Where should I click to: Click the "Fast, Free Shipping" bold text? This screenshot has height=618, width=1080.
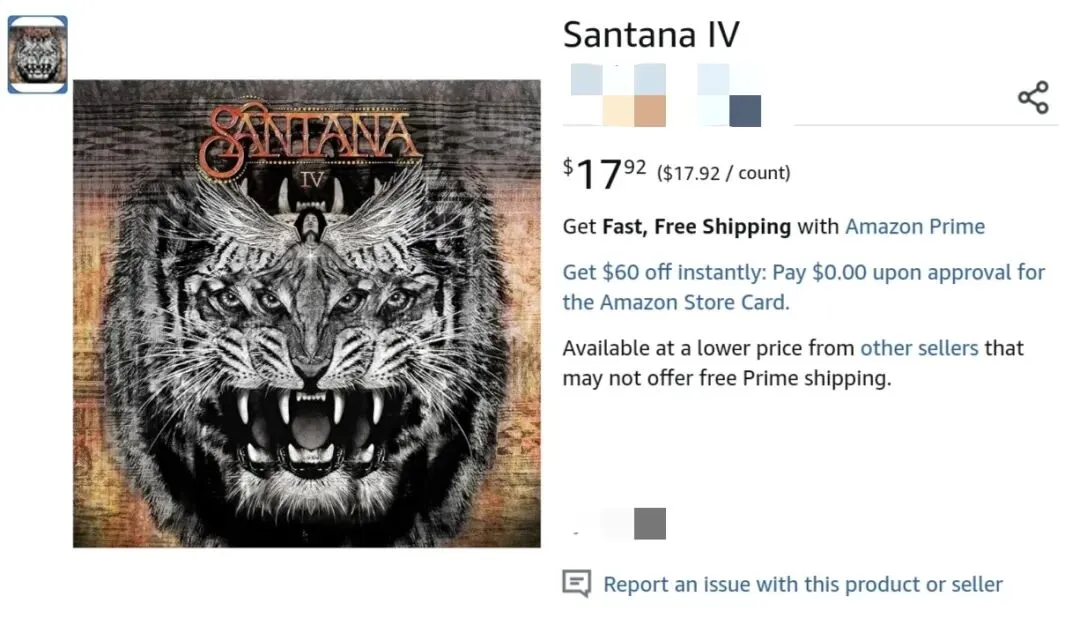(x=696, y=226)
